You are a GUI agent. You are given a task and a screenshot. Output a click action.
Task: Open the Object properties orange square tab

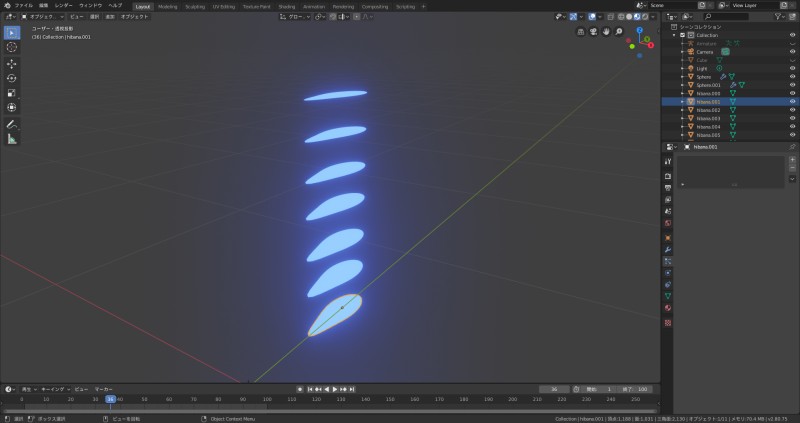click(x=668, y=238)
